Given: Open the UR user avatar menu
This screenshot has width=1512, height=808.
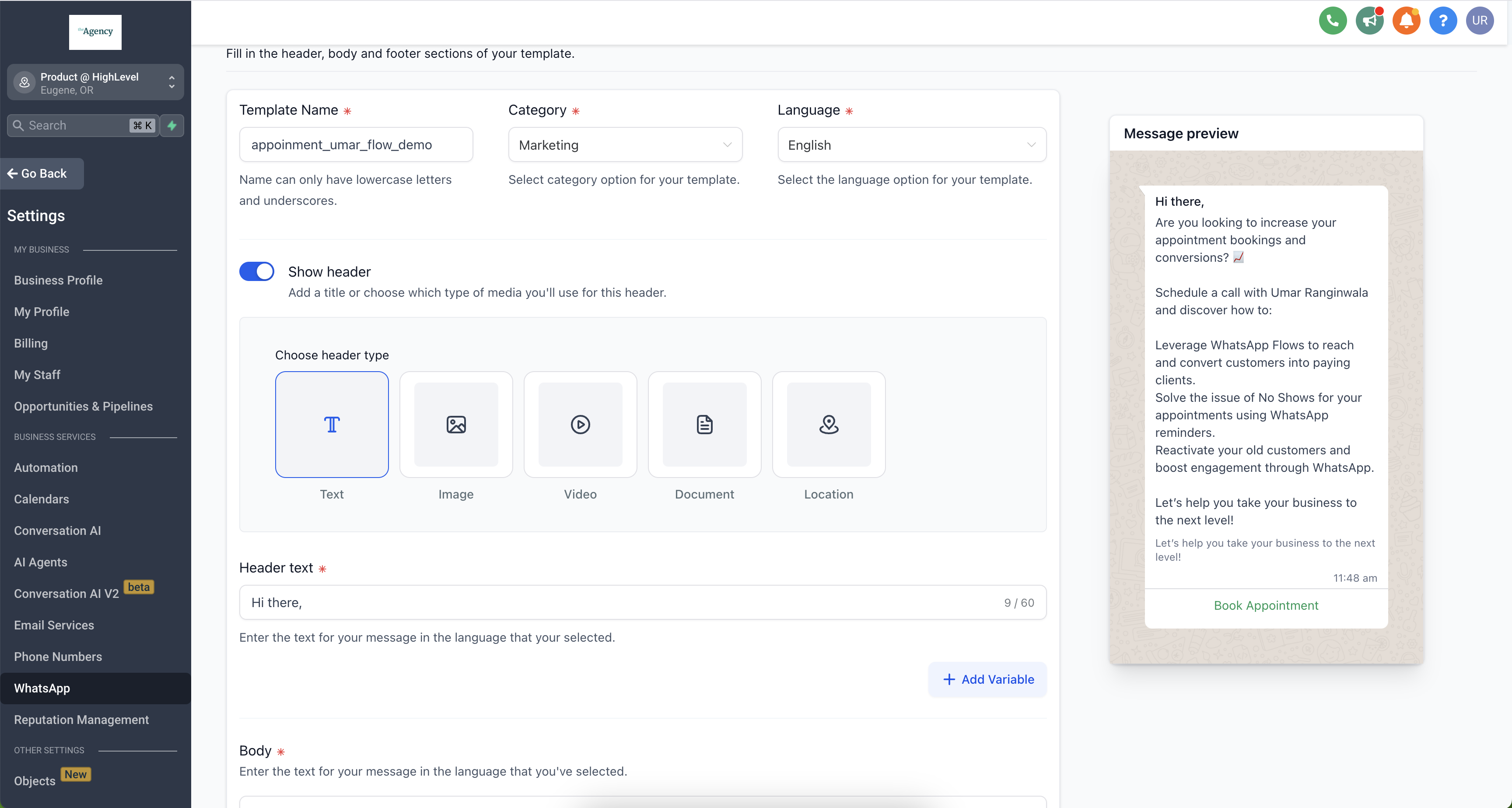Looking at the screenshot, I should pos(1479,21).
